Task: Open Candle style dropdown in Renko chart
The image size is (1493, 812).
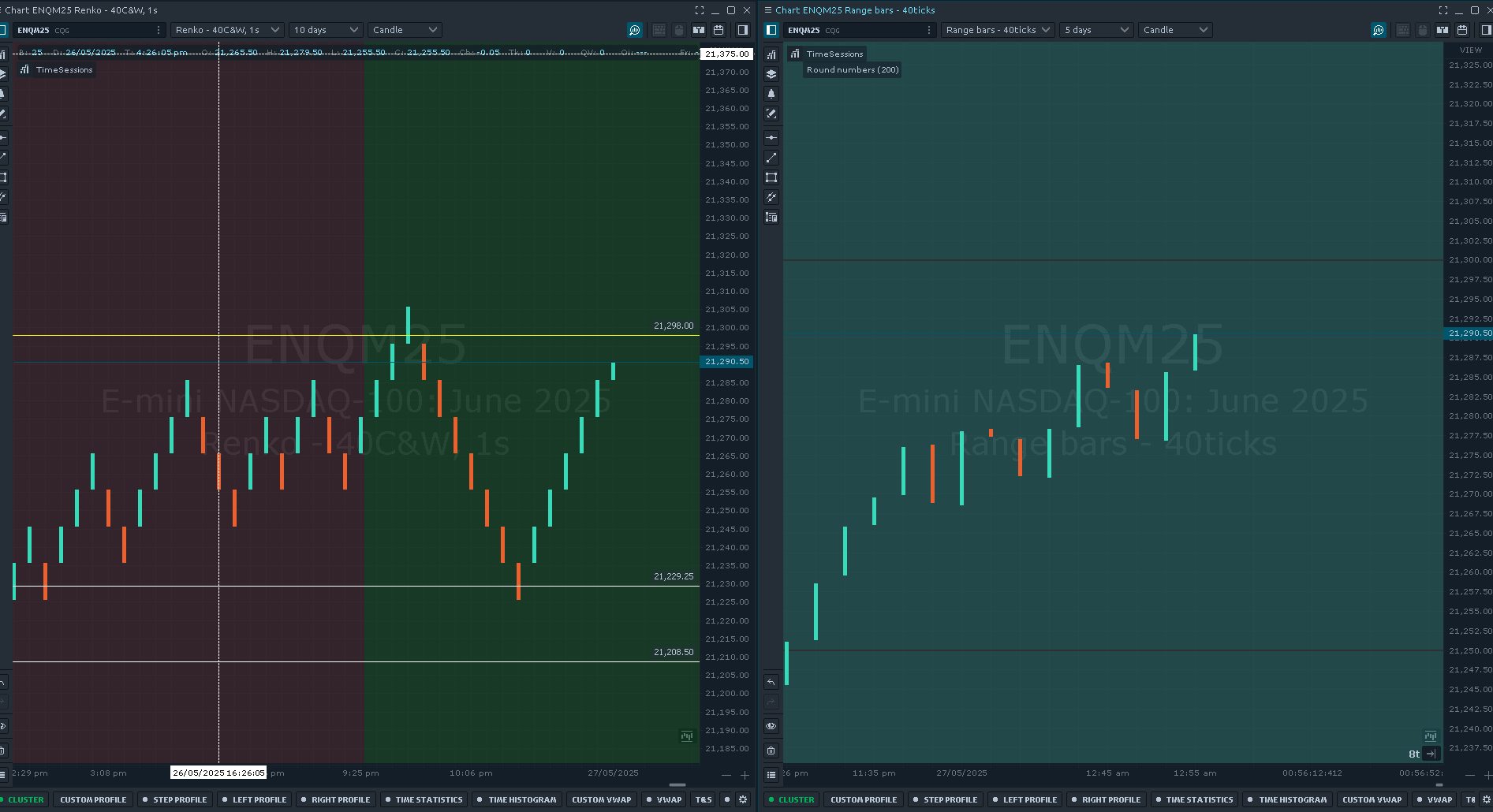Action: tap(405, 30)
